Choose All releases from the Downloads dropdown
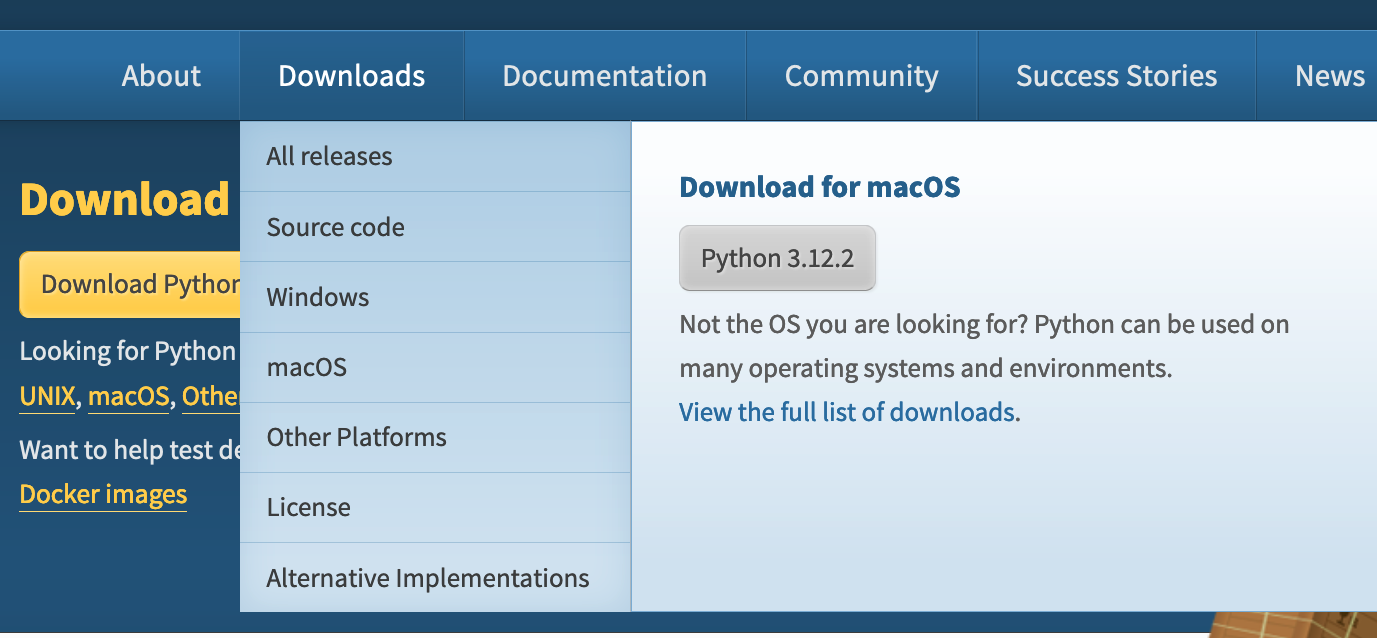1377x638 pixels. (435, 156)
